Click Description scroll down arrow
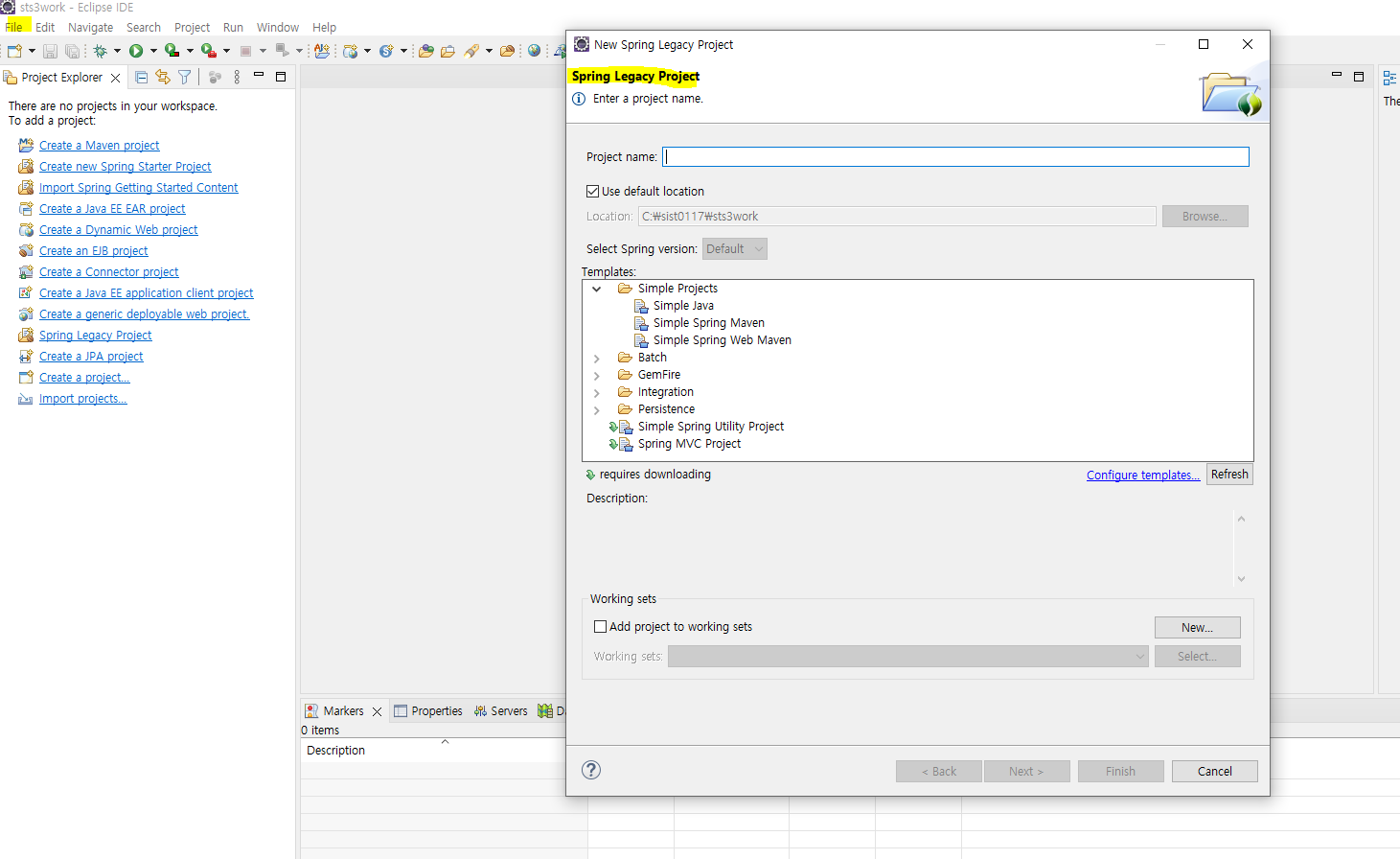 pyautogui.click(x=1241, y=579)
